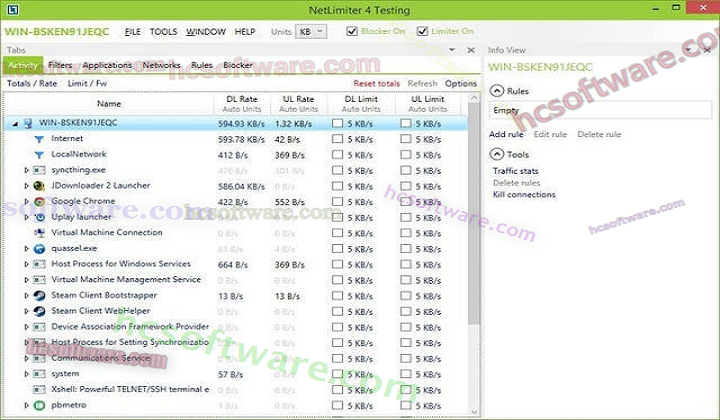Click the Options link
Screen dimensions: 720x420
[x=461, y=84]
